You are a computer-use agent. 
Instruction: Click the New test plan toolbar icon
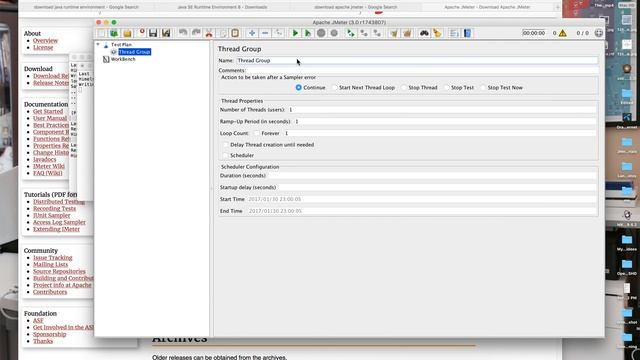tap(101, 33)
